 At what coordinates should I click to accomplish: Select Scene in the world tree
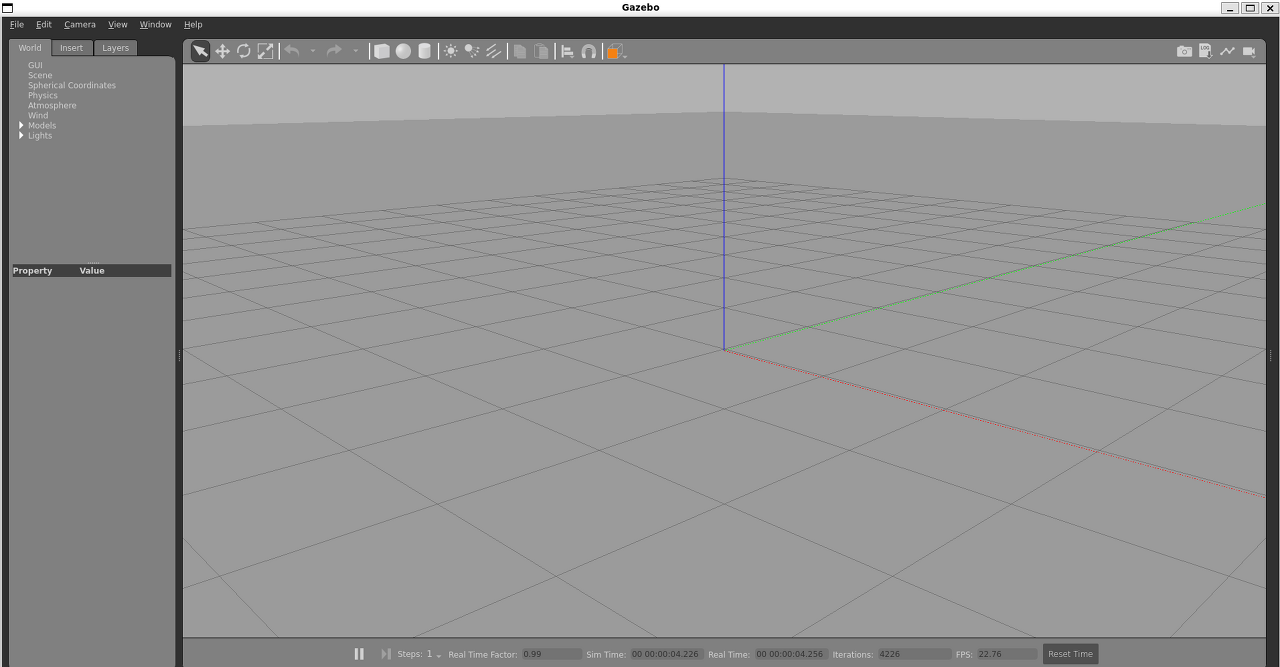40,75
